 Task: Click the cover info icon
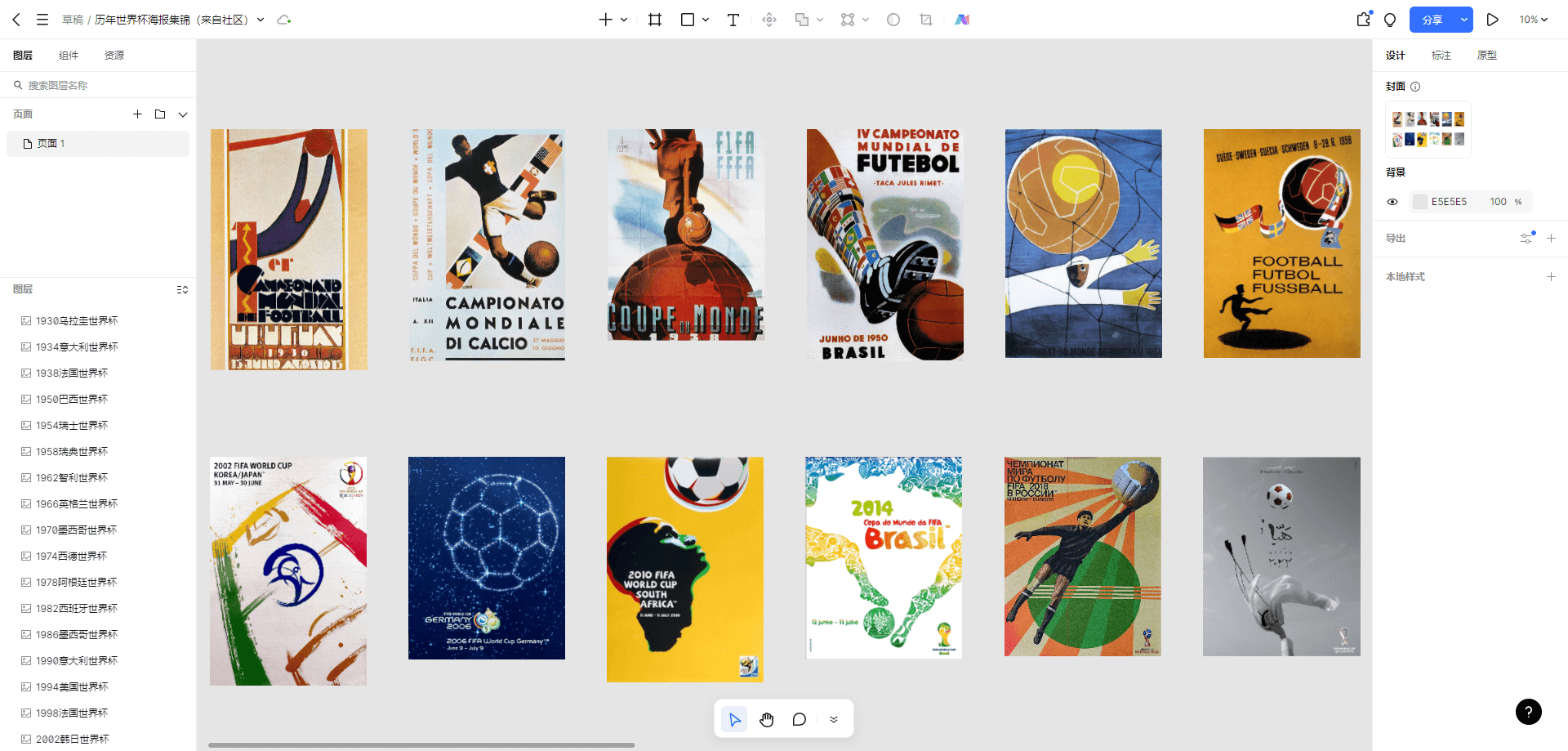(x=1415, y=87)
